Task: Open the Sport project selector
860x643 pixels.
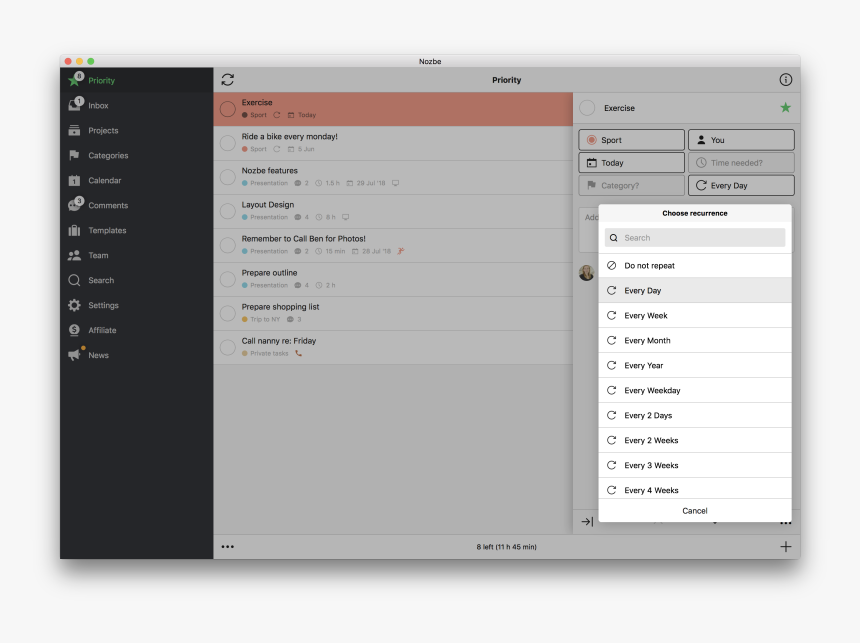Action: click(x=631, y=140)
